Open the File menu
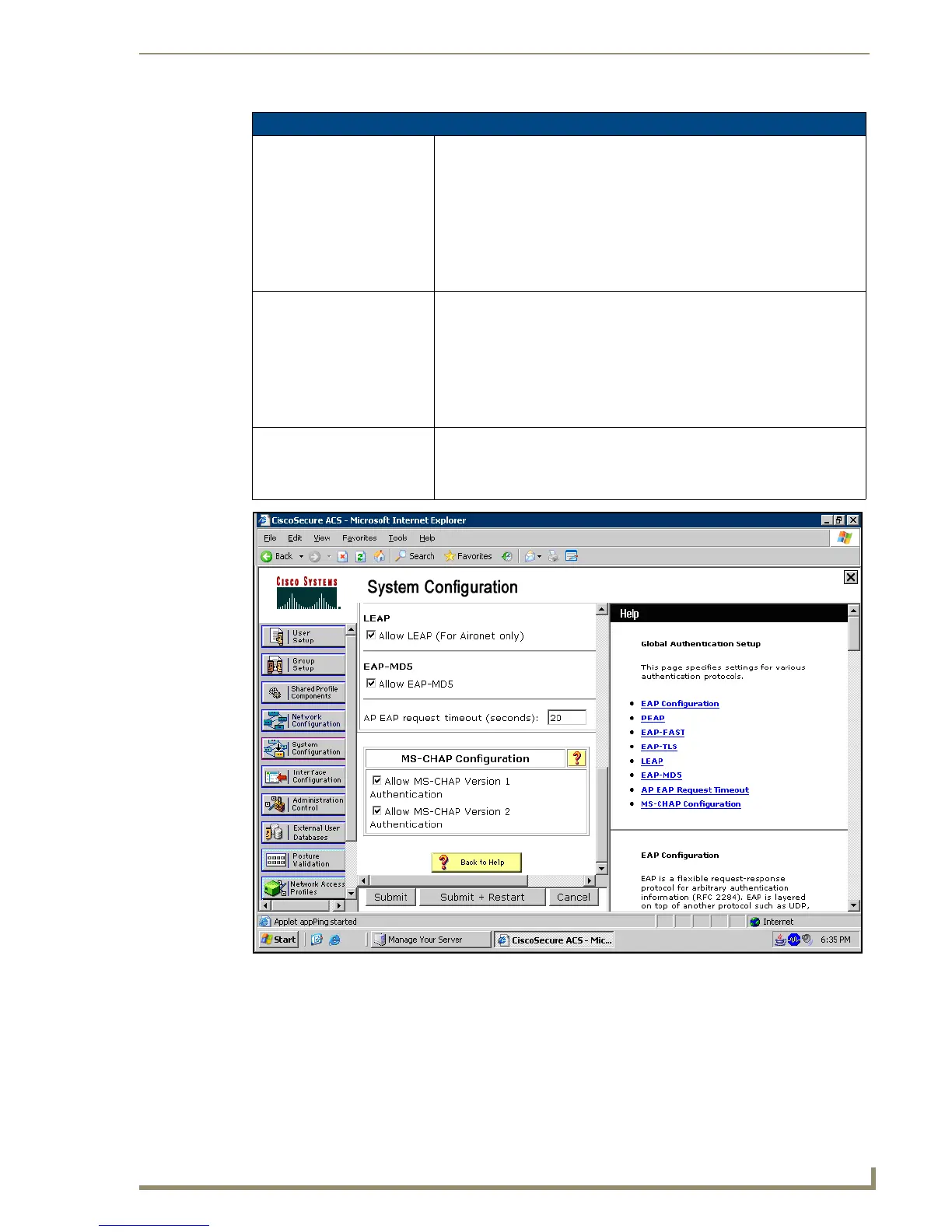 270,538
